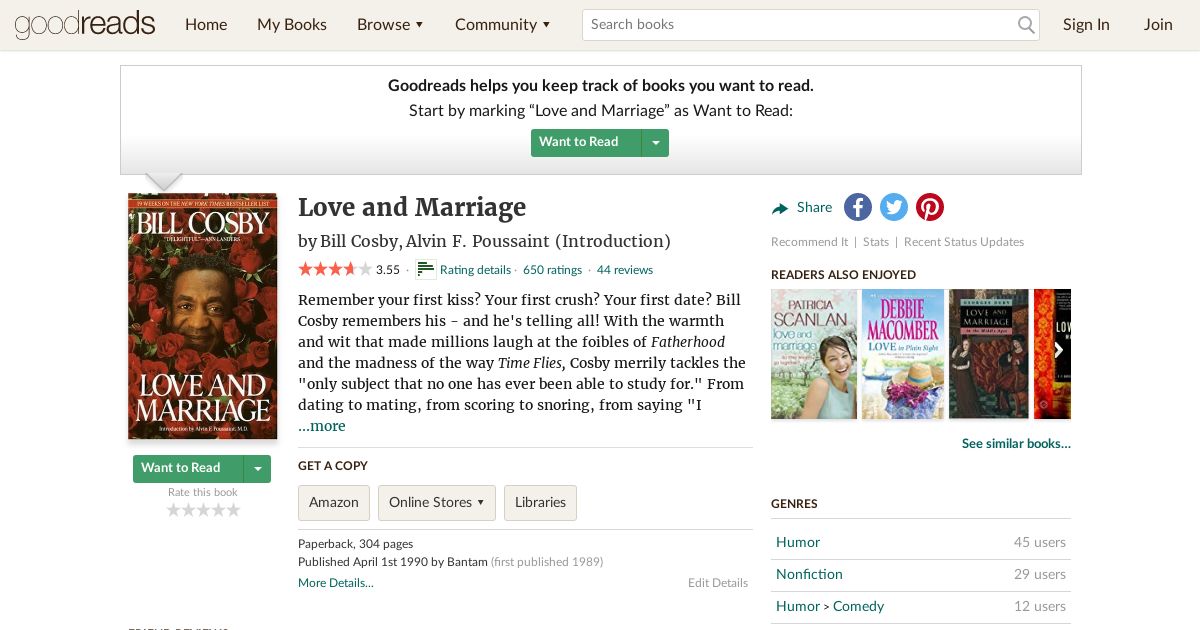Open Patricia Scanlan book thumbnail
This screenshot has height=630, width=1200.
pyautogui.click(x=814, y=354)
